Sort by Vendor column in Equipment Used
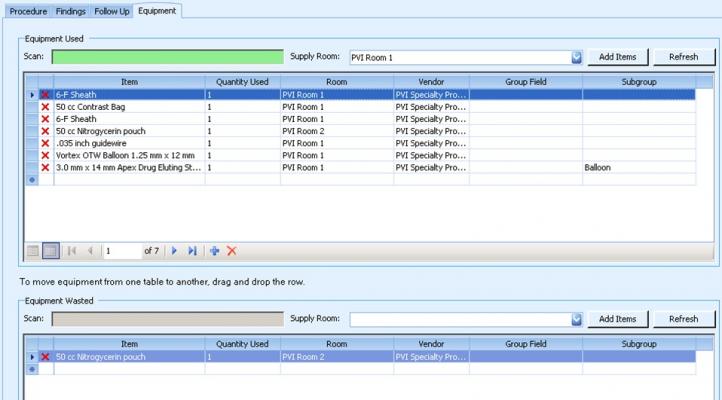The height and width of the screenshot is (400, 722). click(x=431, y=81)
